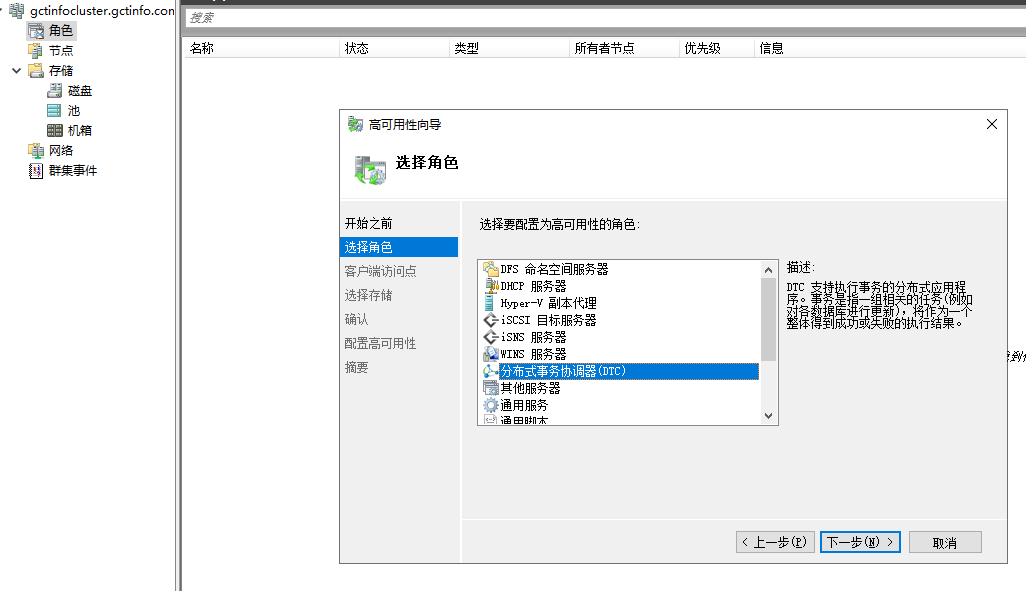Choose the Hyper-V 副本代理 role

548,303
